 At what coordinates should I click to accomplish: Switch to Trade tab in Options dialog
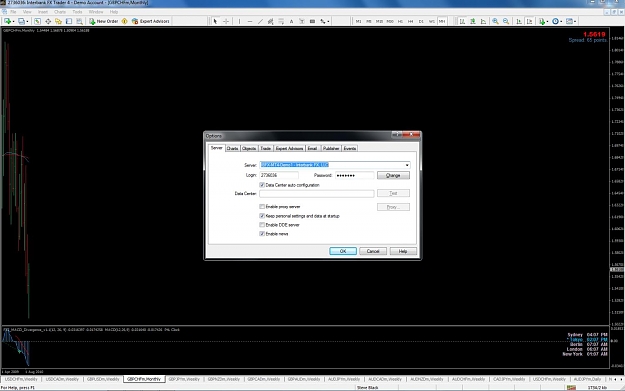tap(266, 149)
